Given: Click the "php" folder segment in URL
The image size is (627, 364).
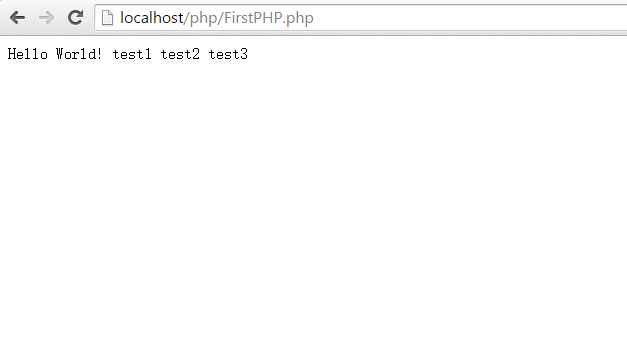Looking at the screenshot, I should tap(203, 18).
